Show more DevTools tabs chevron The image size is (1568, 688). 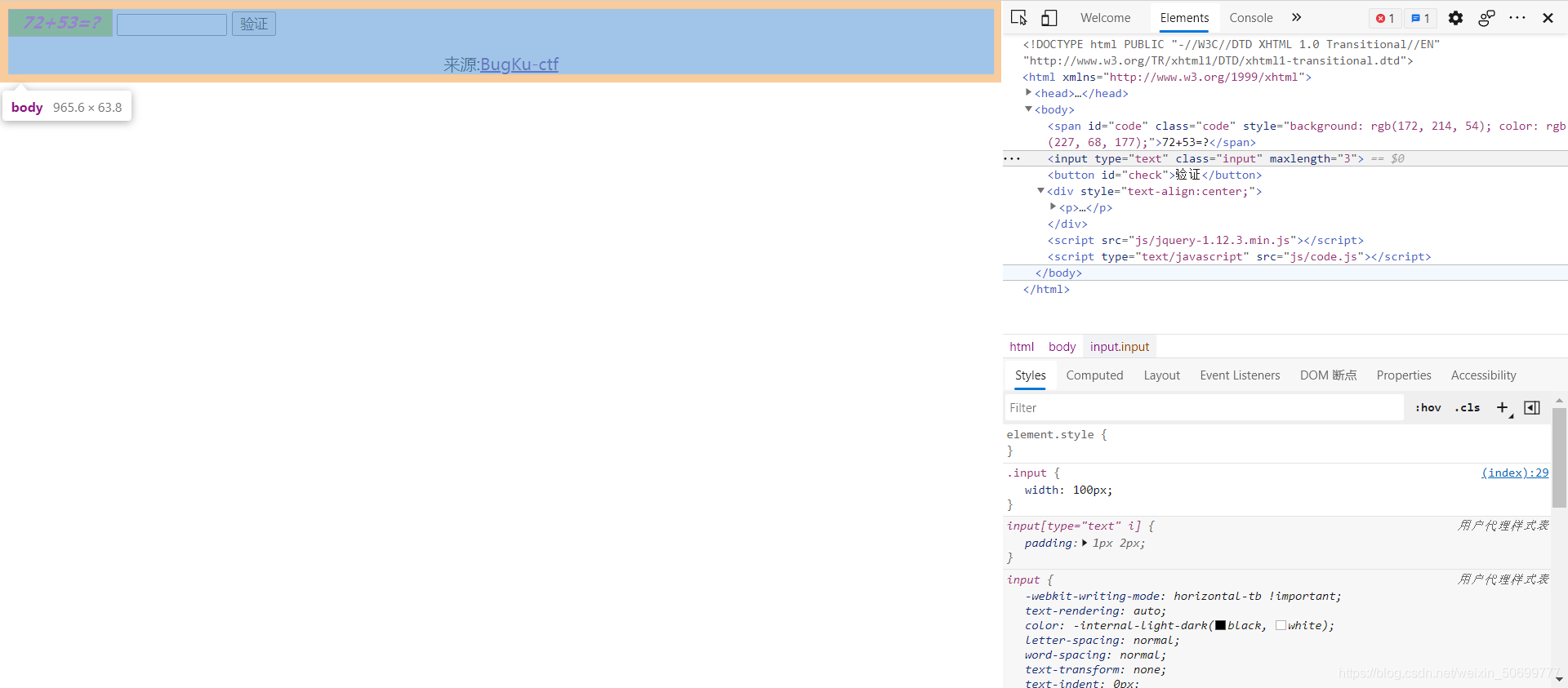pos(1296,17)
